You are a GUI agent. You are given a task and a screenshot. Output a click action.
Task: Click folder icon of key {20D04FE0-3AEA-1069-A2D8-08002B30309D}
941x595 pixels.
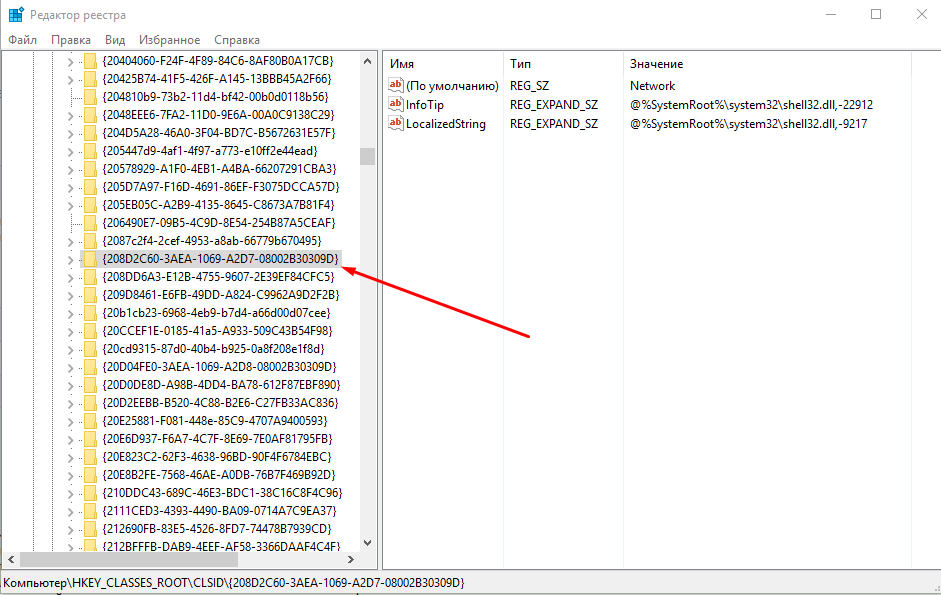tap(90, 367)
